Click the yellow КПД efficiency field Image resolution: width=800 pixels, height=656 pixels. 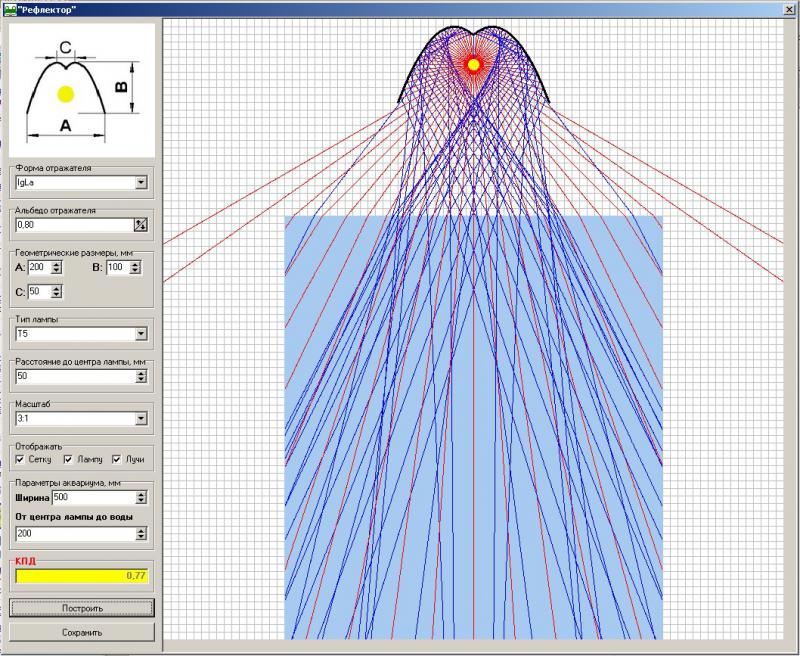[x=82, y=575]
